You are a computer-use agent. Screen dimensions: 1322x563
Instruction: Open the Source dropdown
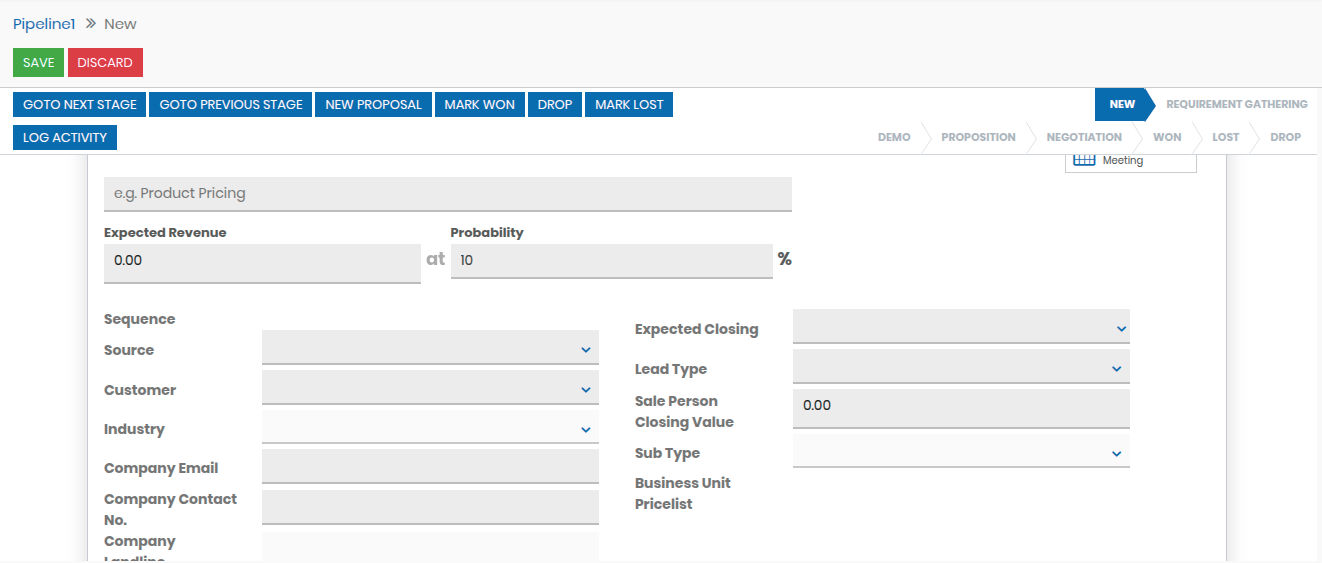[430, 349]
